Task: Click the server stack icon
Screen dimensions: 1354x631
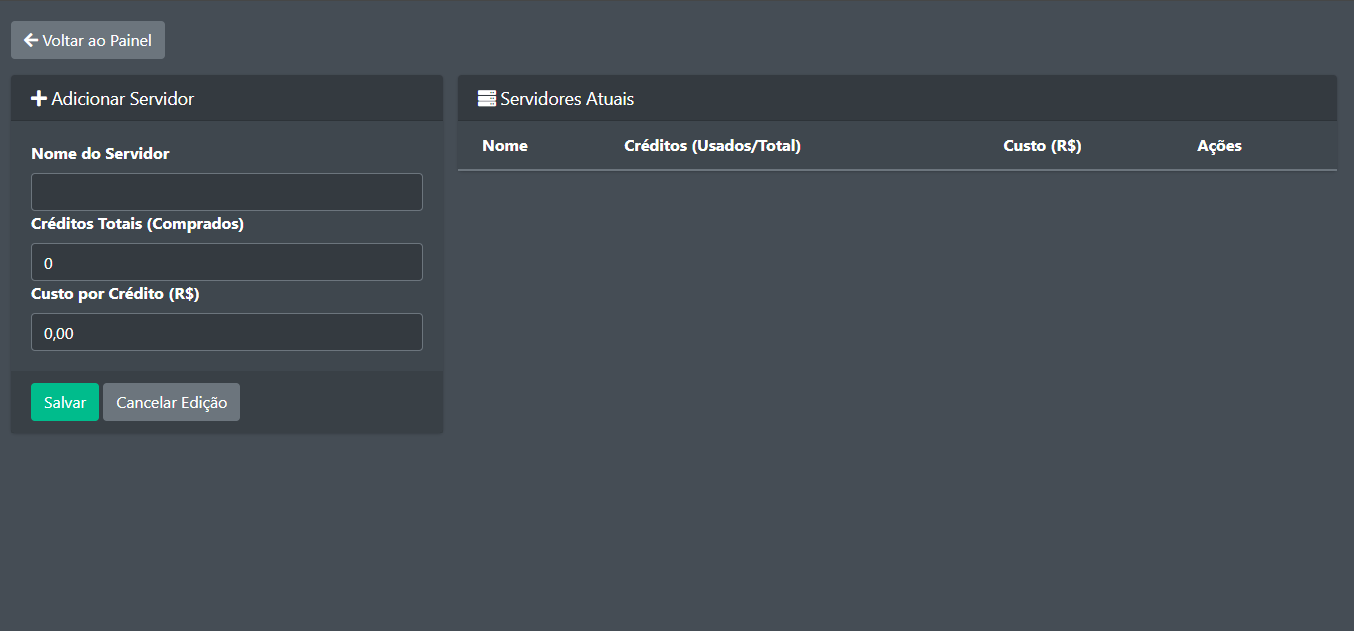Action: tap(487, 99)
